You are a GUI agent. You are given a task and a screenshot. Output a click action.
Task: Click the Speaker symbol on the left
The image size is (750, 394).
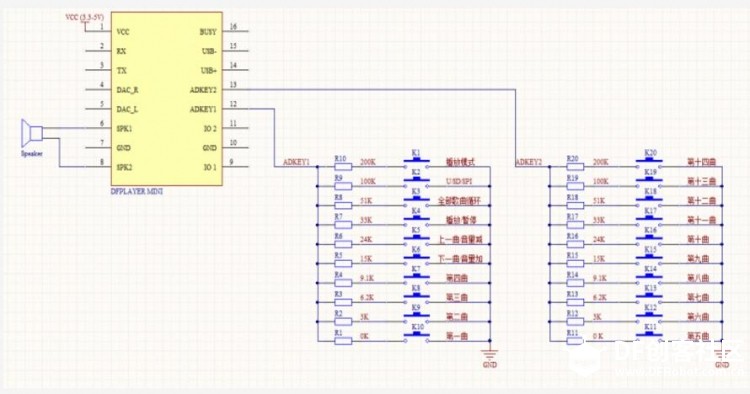tap(32, 133)
